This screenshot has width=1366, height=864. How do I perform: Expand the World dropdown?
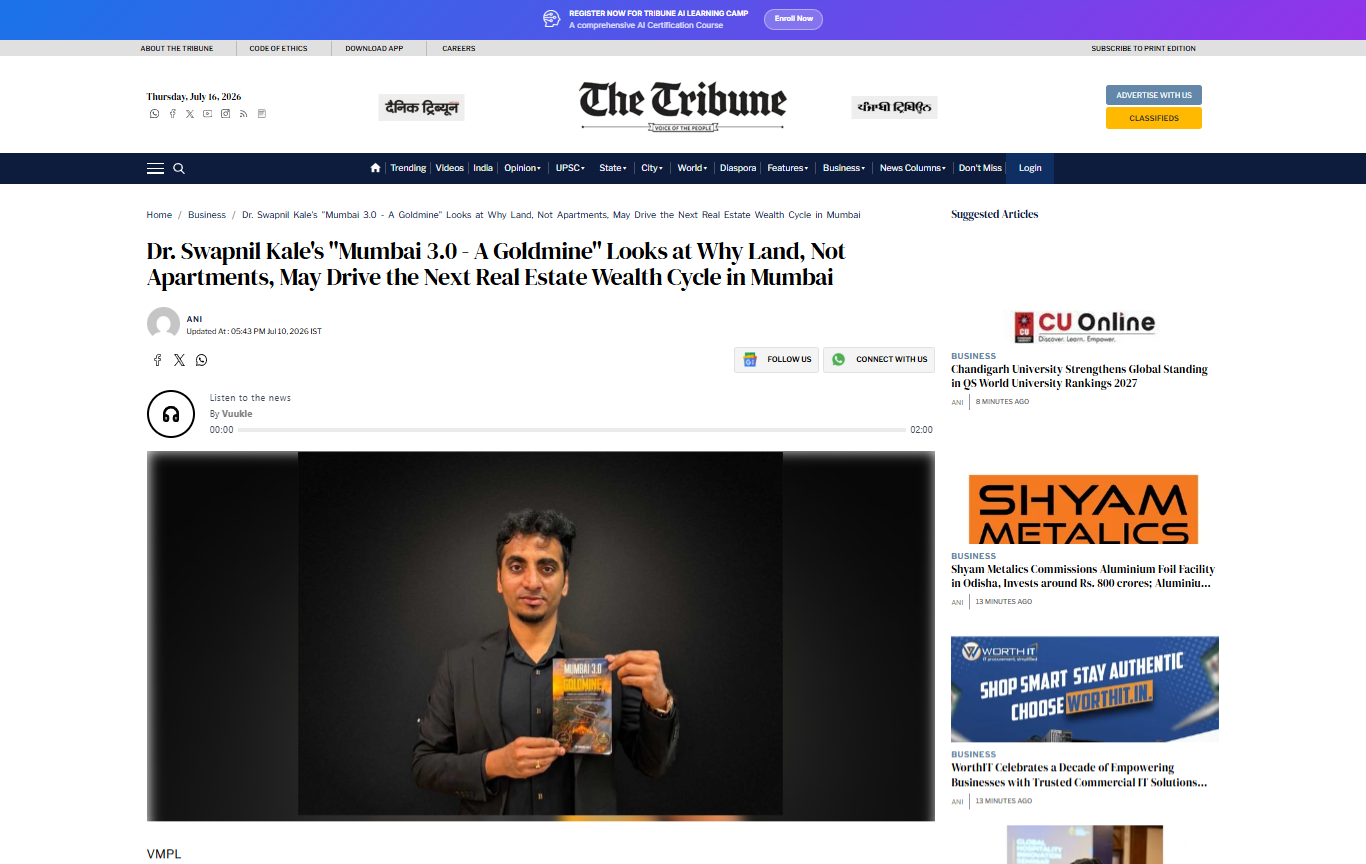point(692,168)
